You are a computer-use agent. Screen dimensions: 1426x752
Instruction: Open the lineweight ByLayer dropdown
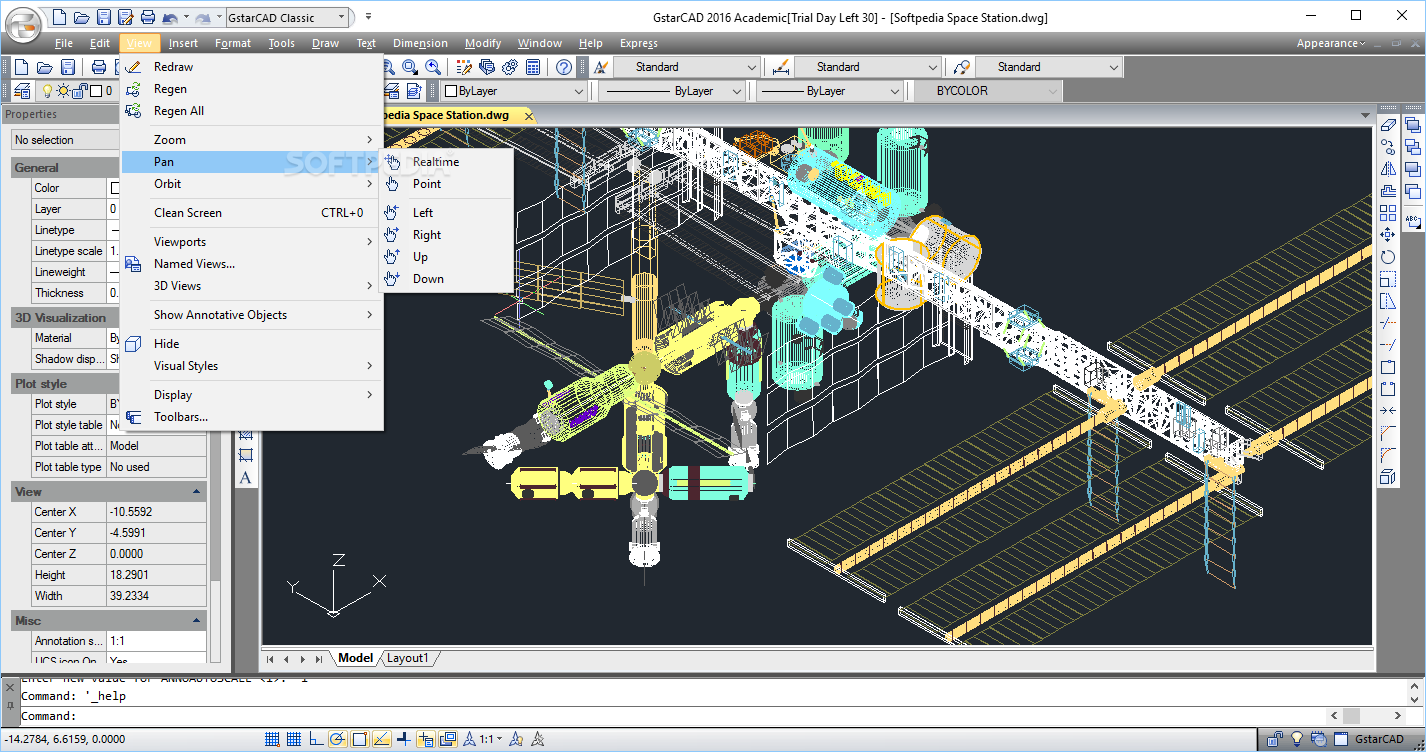(830, 91)
